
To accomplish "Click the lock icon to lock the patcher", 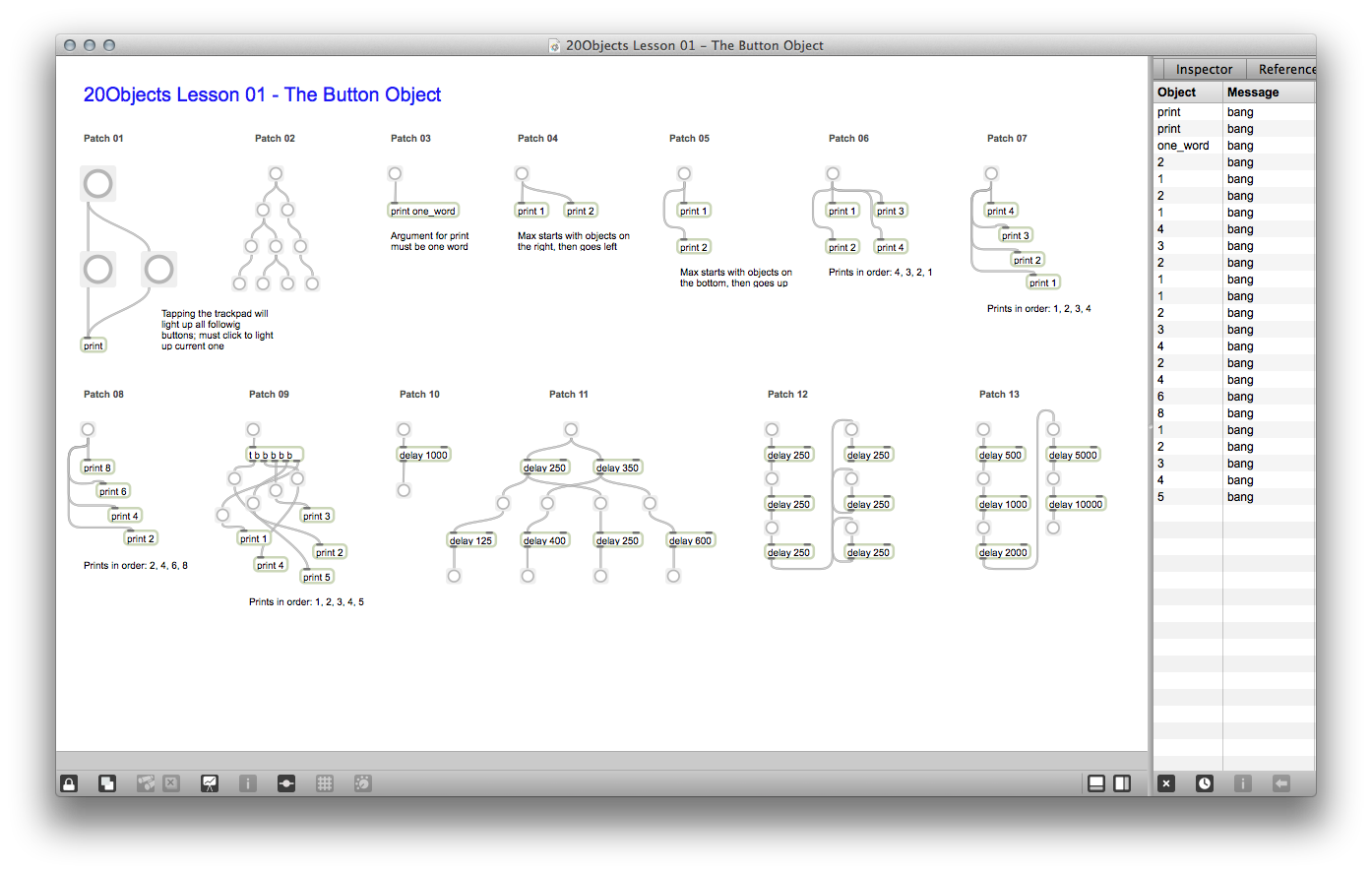I will pos(69,783).
